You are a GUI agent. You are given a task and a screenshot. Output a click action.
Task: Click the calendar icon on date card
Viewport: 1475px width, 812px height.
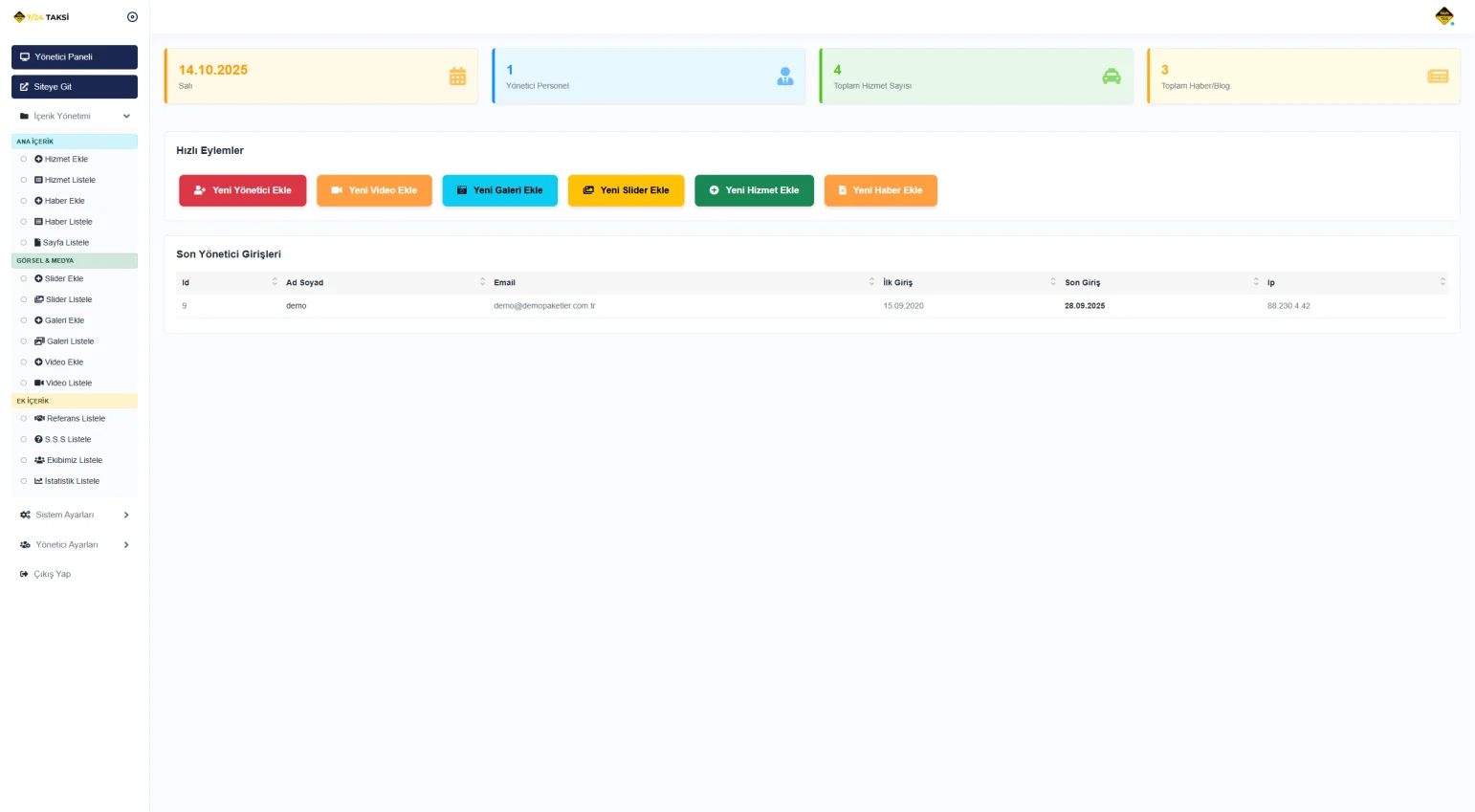pyautogui.click(x=457, y=77)
